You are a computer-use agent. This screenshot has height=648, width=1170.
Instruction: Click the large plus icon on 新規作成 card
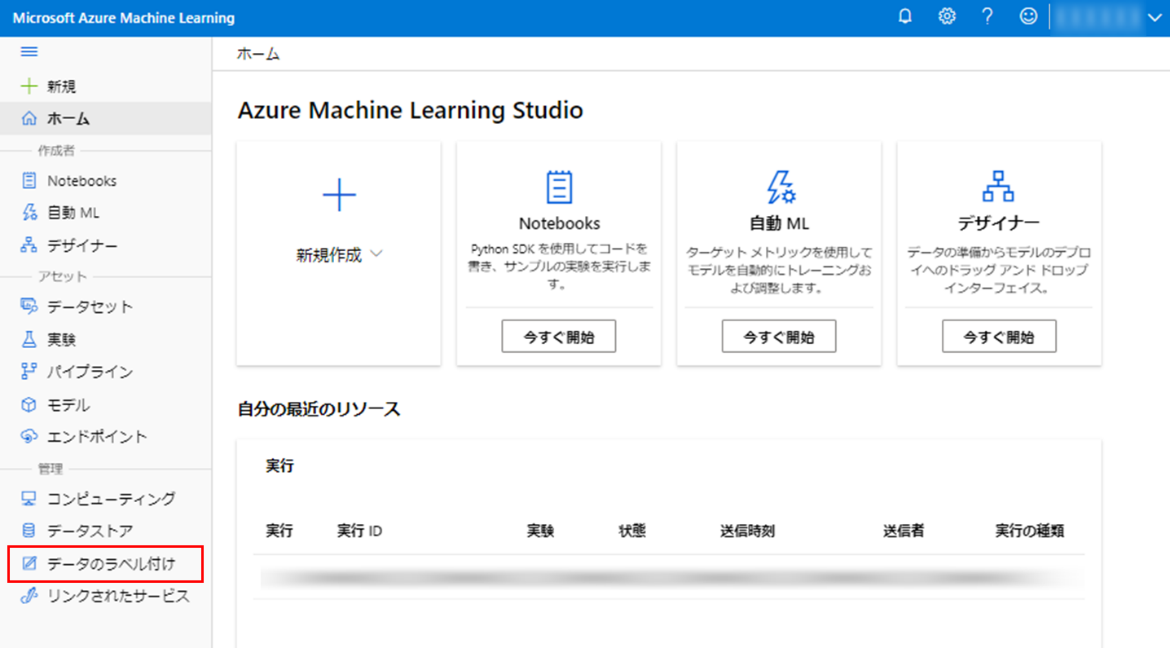click(339, 195)
